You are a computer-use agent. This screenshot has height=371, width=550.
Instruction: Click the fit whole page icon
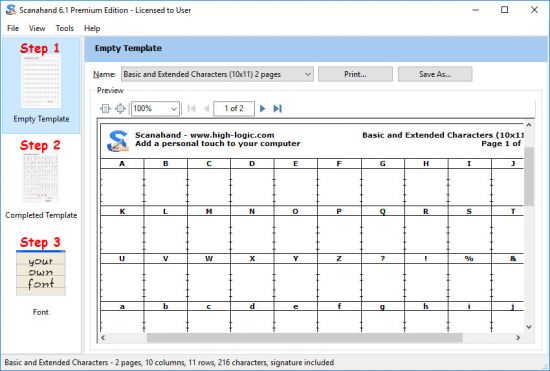tap(120, 109)
